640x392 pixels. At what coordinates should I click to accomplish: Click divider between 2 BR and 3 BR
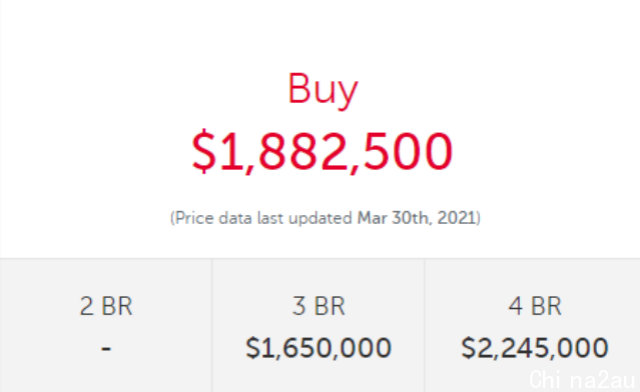[212, 325]
